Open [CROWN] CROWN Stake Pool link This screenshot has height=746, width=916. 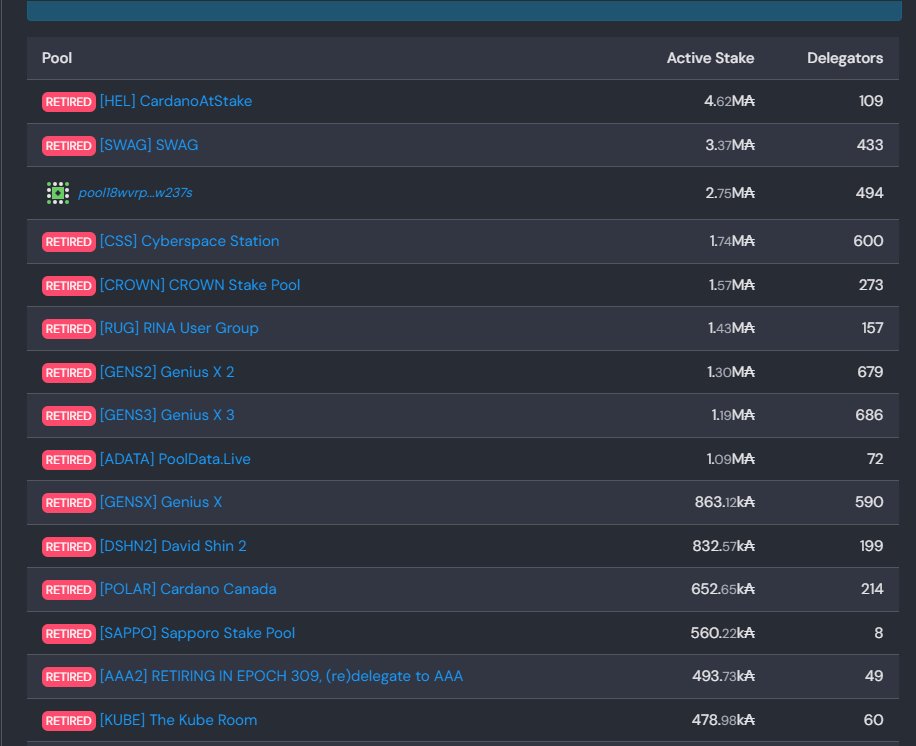click(200, 284)
